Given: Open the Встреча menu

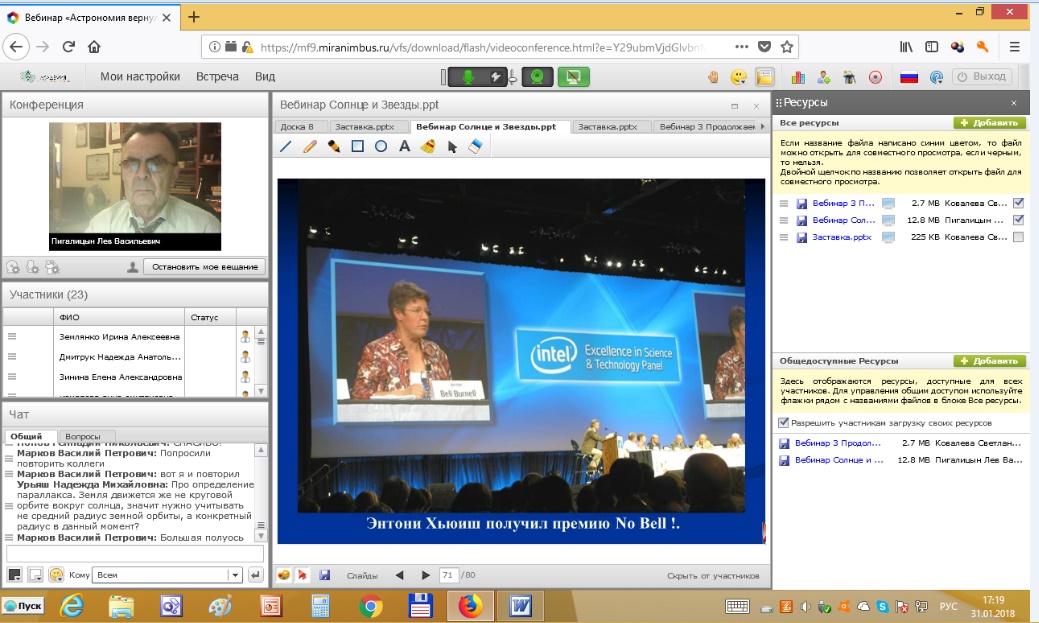Looking at the screenshot, I should pyautogui.click(x=217, y=77).
